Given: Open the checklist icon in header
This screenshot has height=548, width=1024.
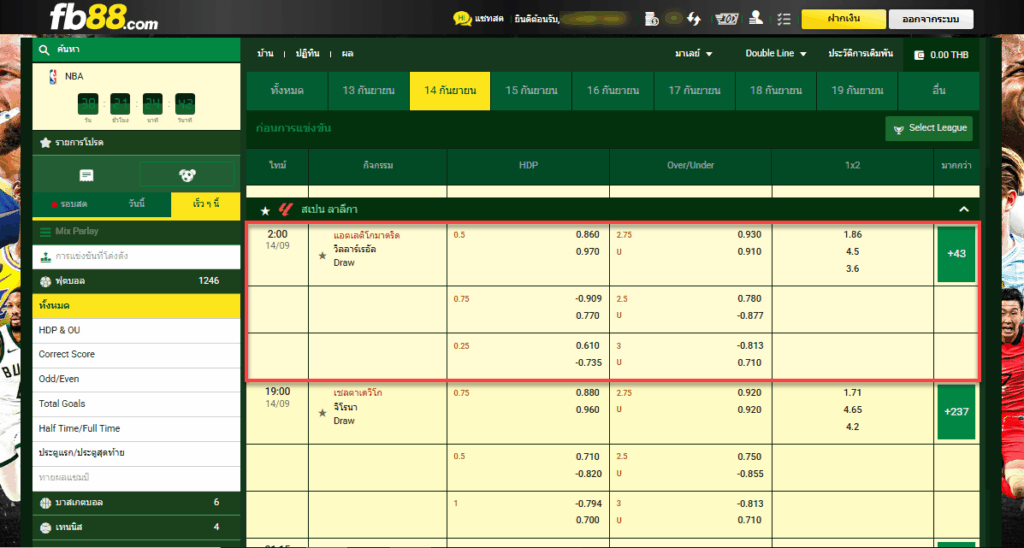Looking at the screenshot, I should point(784,19).
